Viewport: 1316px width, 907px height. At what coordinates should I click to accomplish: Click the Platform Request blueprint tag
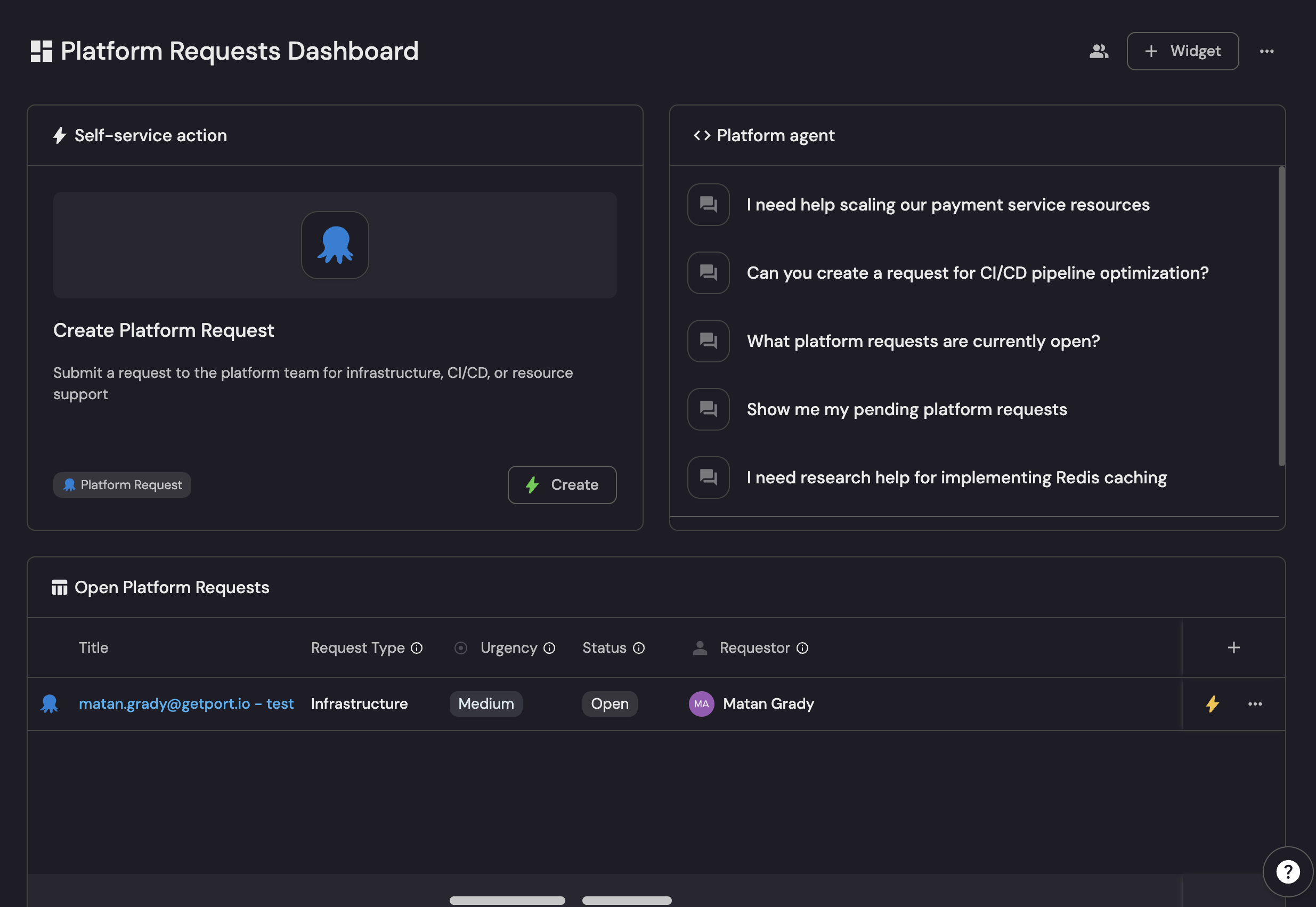122,485
